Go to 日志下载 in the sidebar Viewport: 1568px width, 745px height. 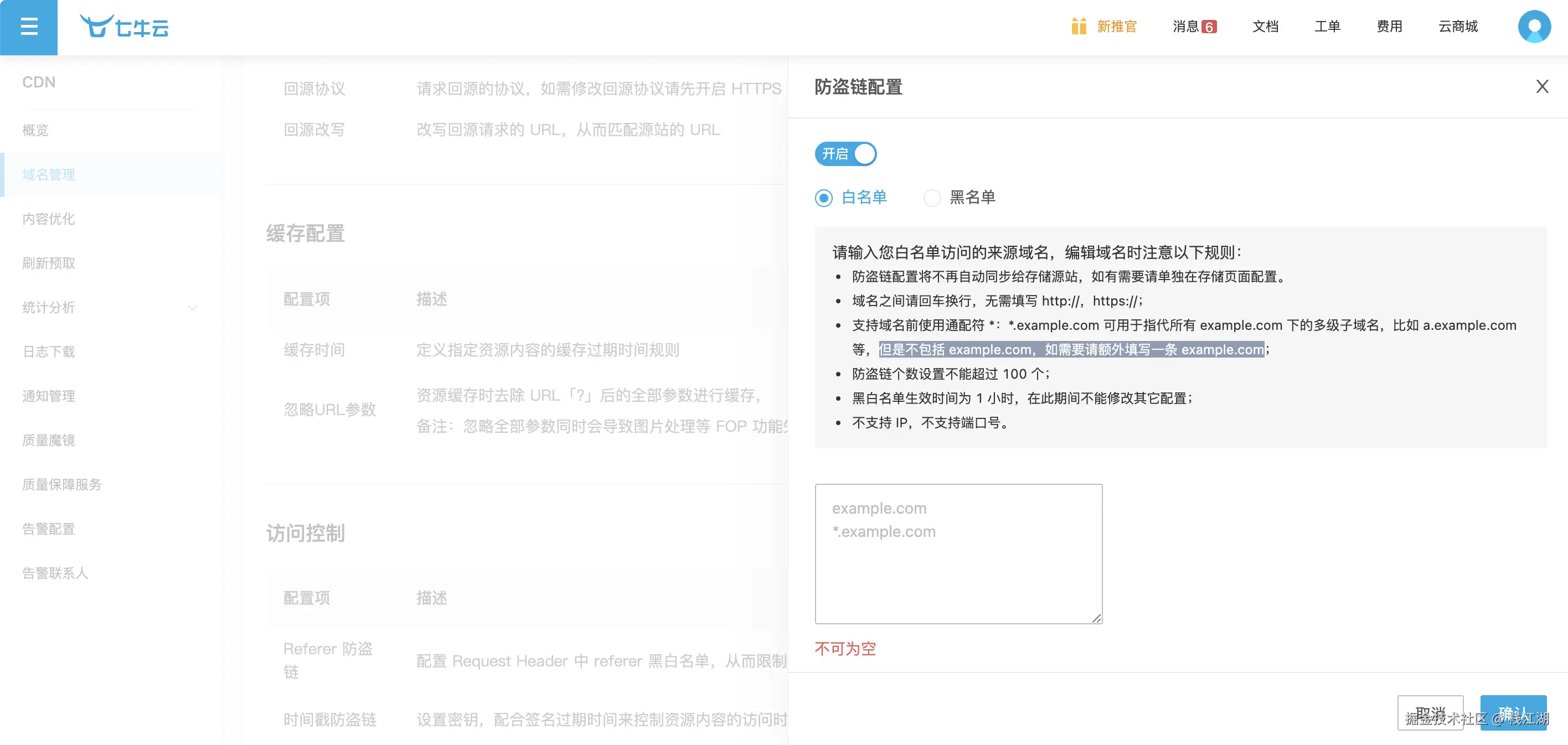pos(49,352)
